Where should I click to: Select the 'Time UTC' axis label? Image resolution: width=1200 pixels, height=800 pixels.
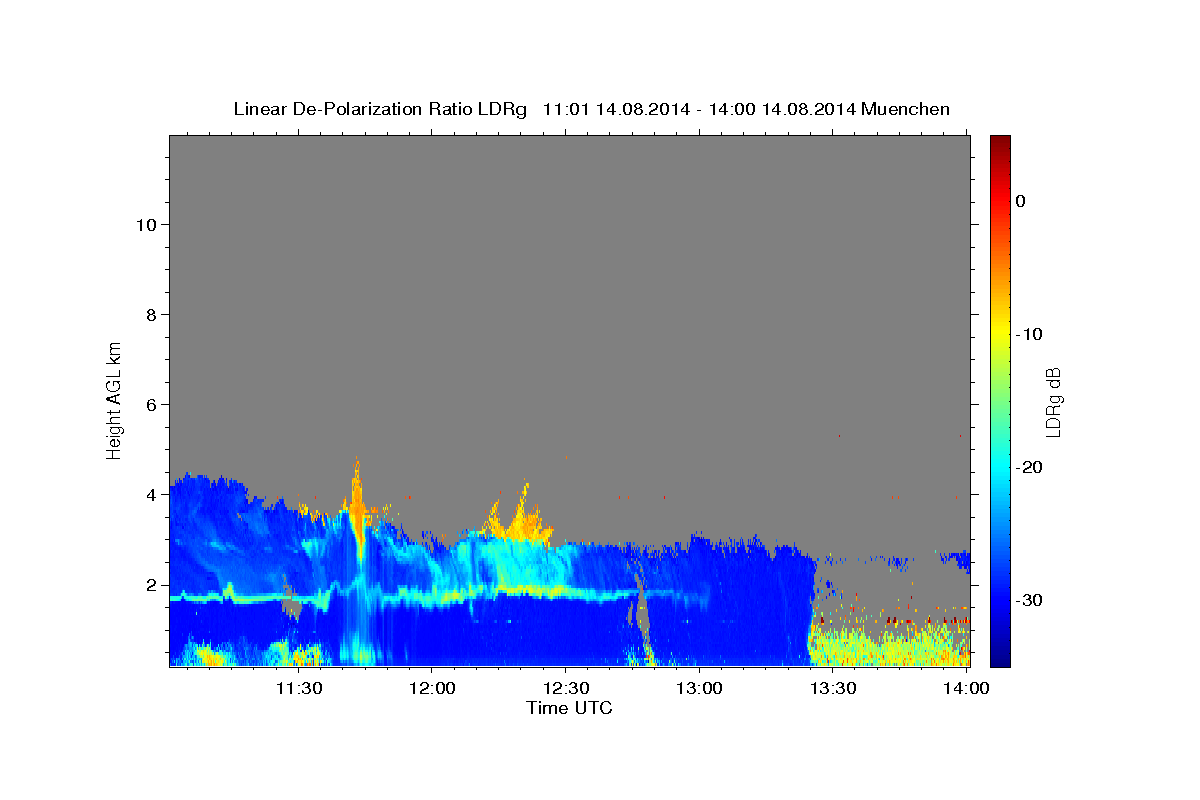tap(569, 708)
